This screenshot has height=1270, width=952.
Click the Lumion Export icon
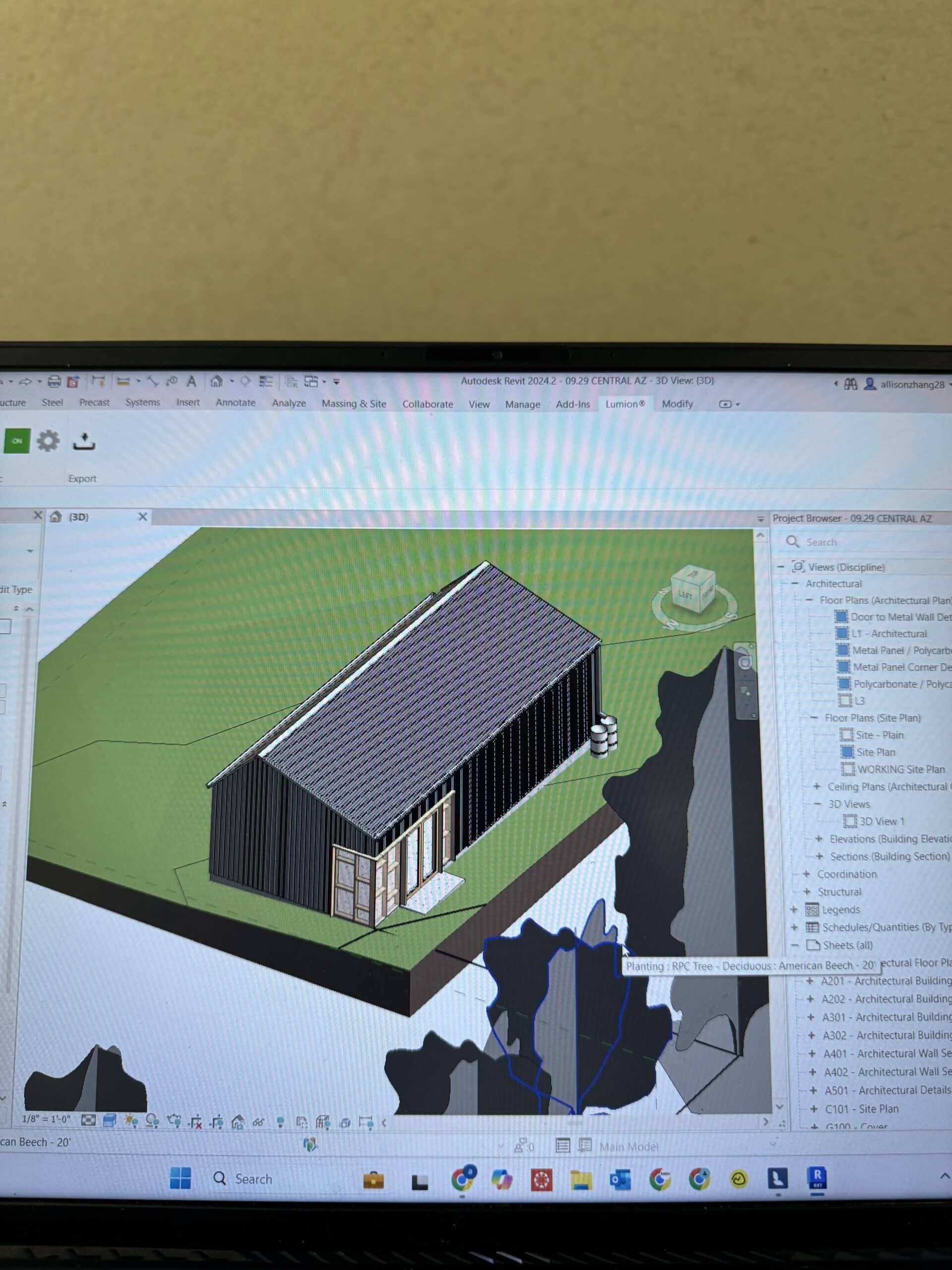[x=84, y=442]
